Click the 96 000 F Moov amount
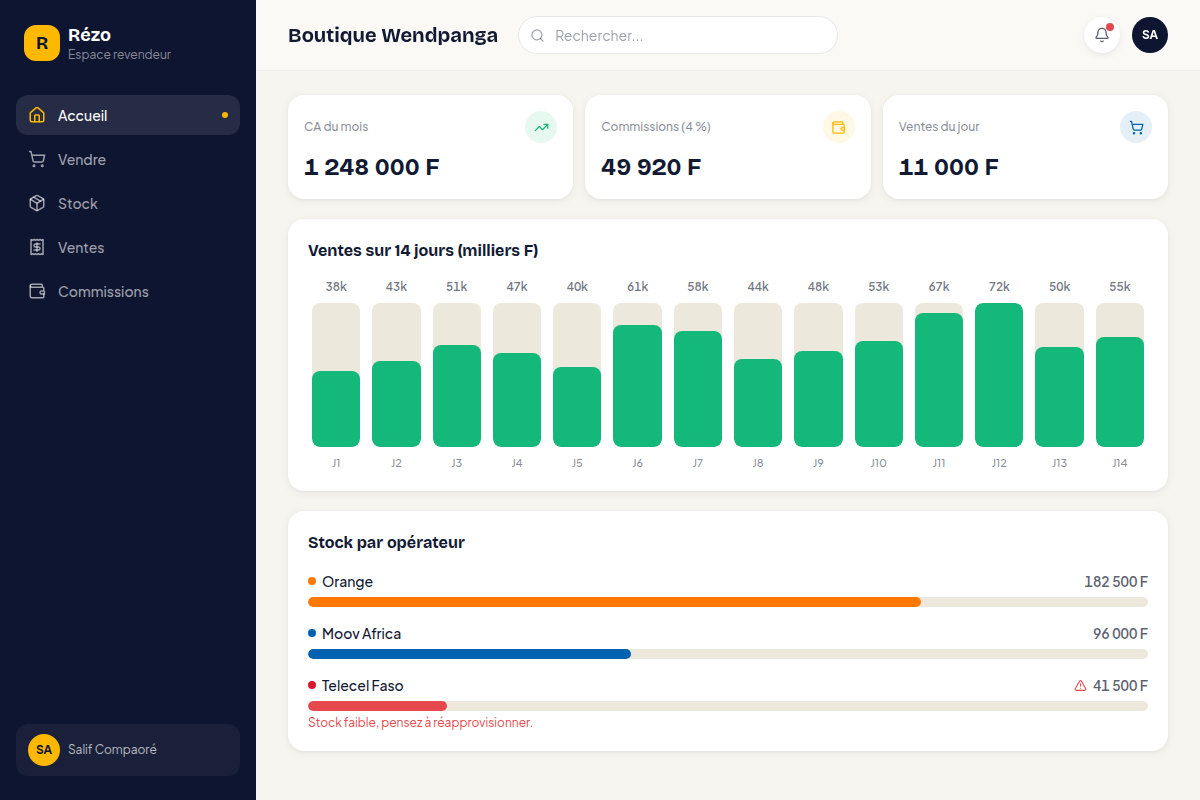 (1120, 633)
